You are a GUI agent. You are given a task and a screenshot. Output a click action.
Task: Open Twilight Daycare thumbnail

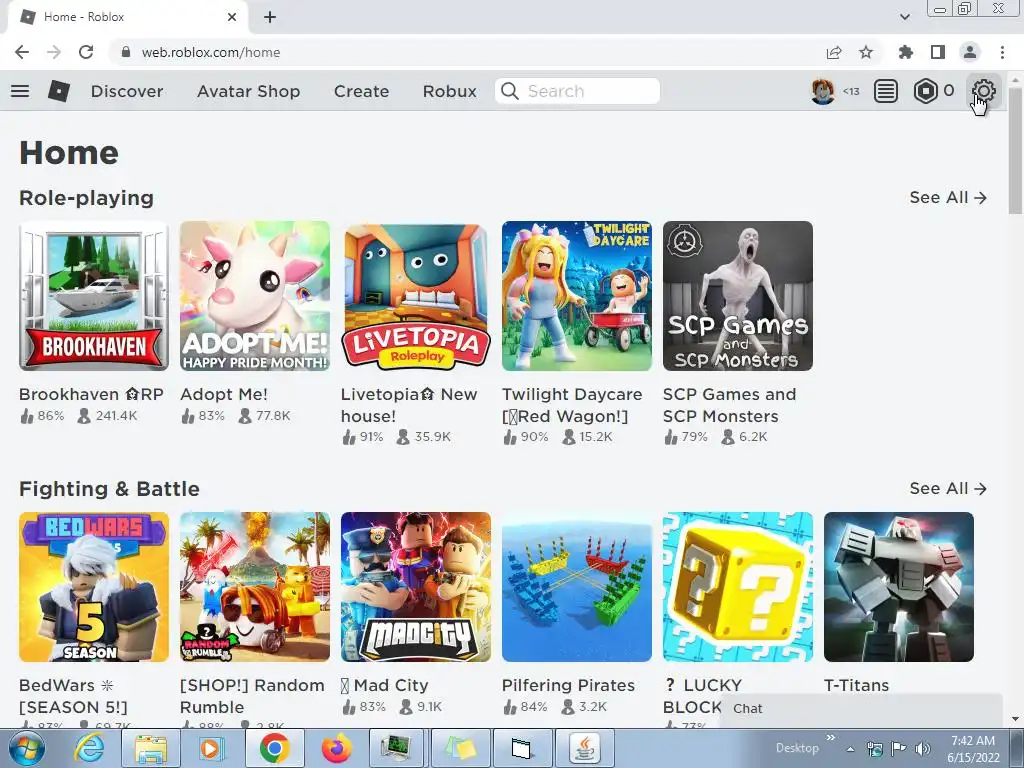tap(577, 296)
